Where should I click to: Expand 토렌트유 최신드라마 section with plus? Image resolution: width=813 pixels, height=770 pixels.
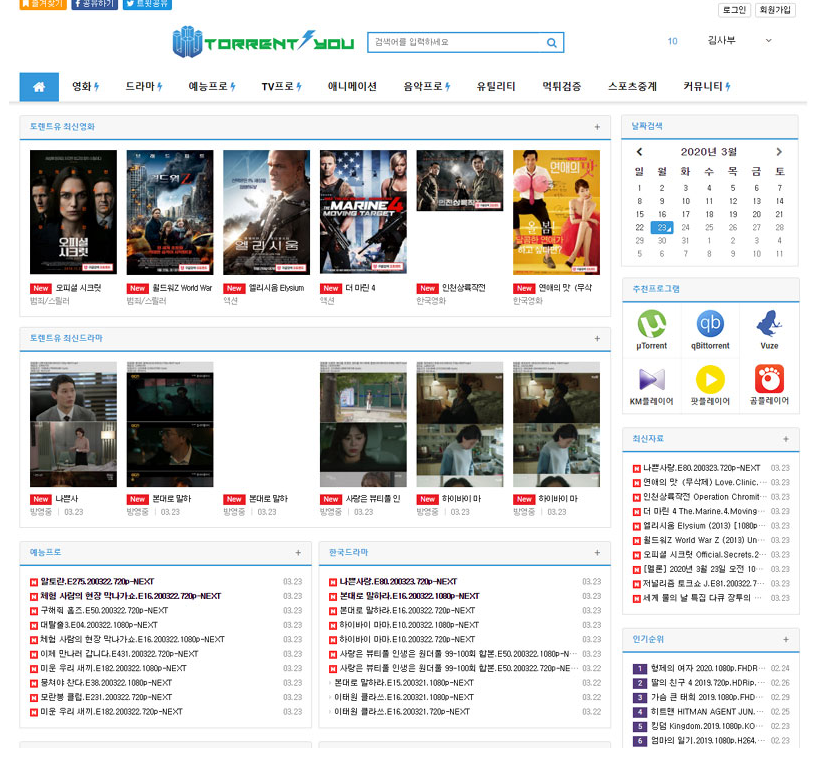tap(597, 339)
